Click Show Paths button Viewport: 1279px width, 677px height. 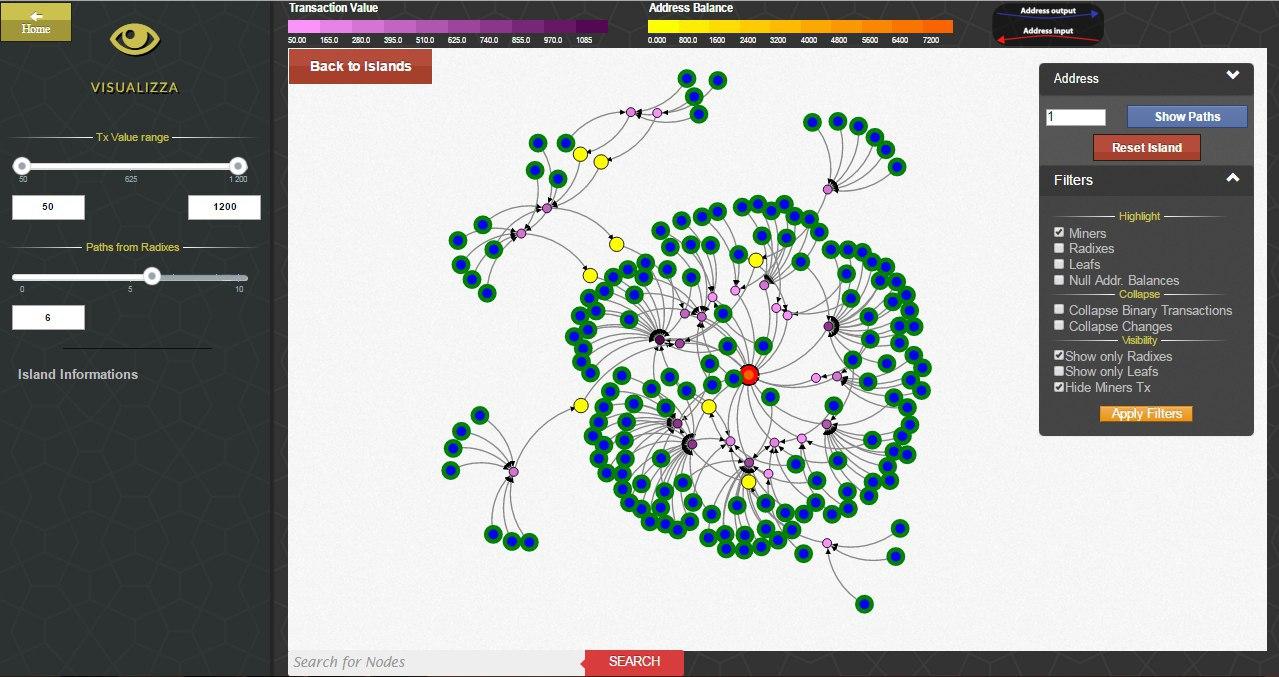pyautogui.click(x=1187, y=117)
